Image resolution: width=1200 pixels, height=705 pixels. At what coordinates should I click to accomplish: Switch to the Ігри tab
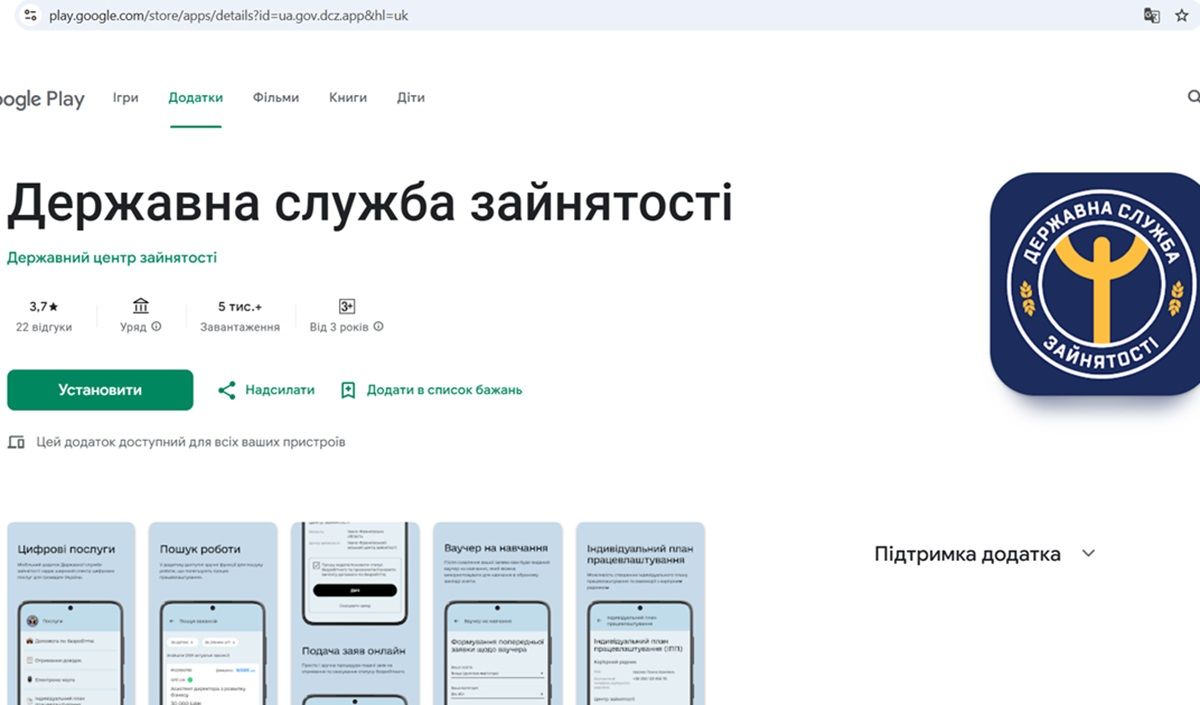pos(125,97)
